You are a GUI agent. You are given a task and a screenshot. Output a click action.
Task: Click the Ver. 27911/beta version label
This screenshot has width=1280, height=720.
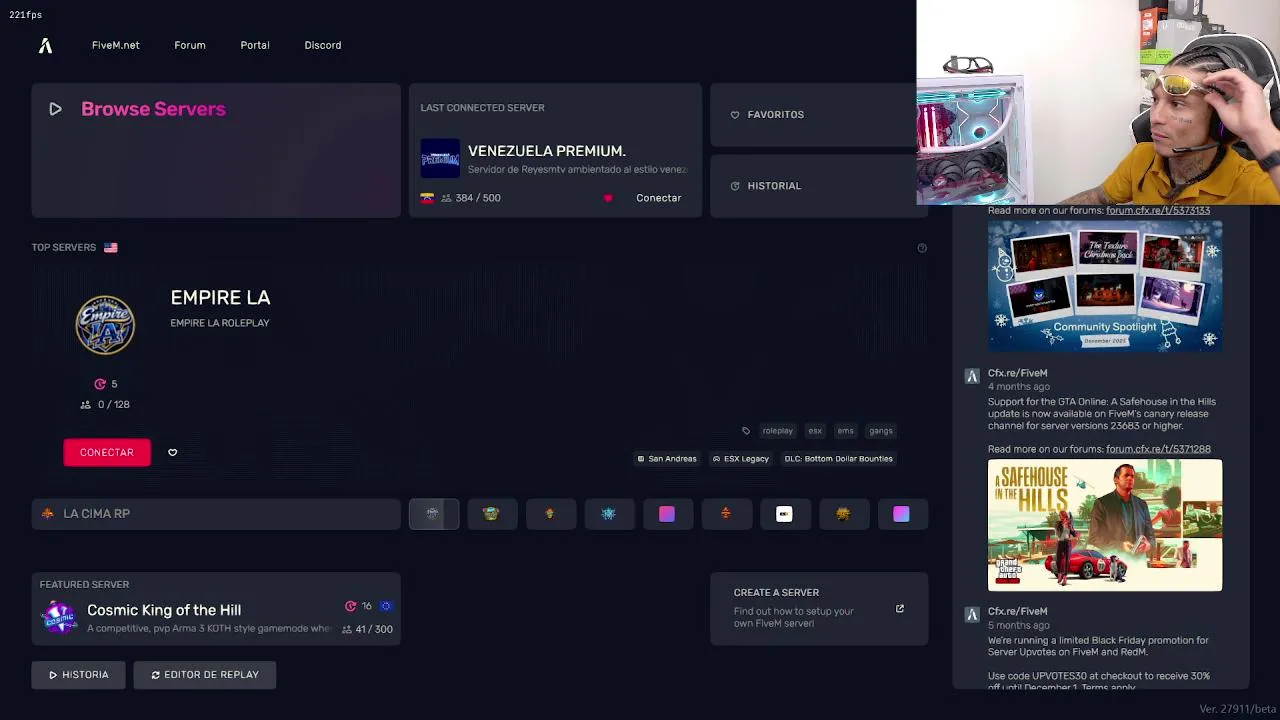(1237, 709)
